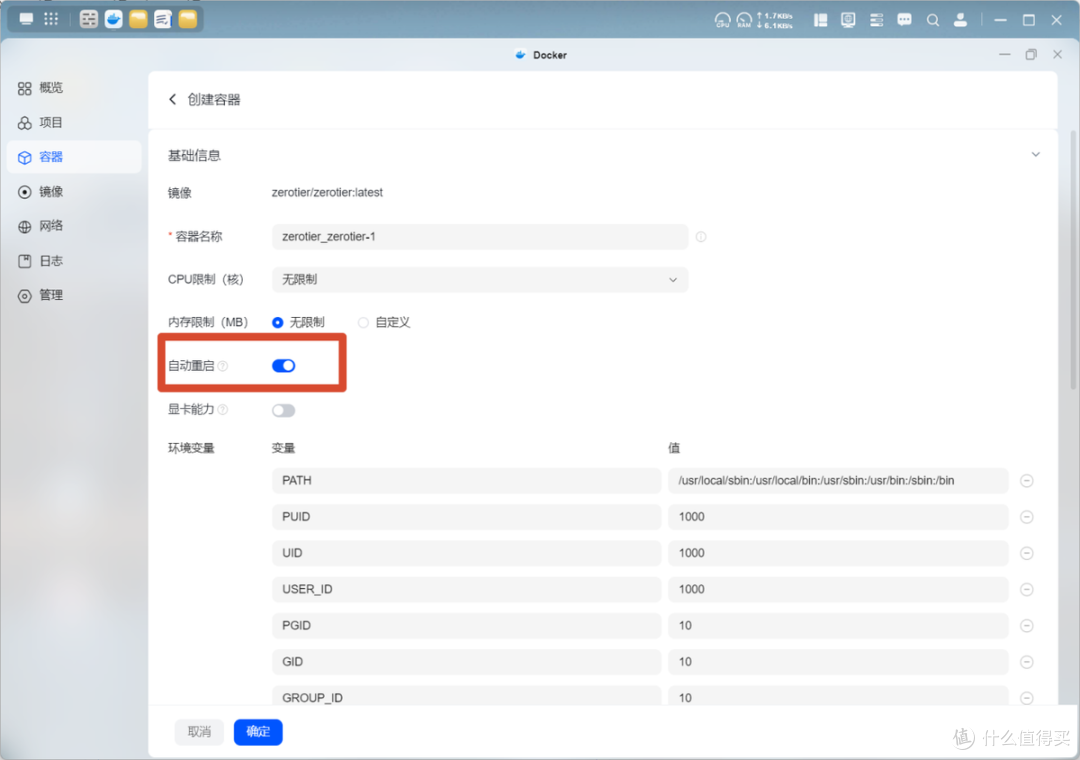The width and height of the screenshot is (1080, 760).
Task: Edit the GID value field
Action: tap(838, 661)
